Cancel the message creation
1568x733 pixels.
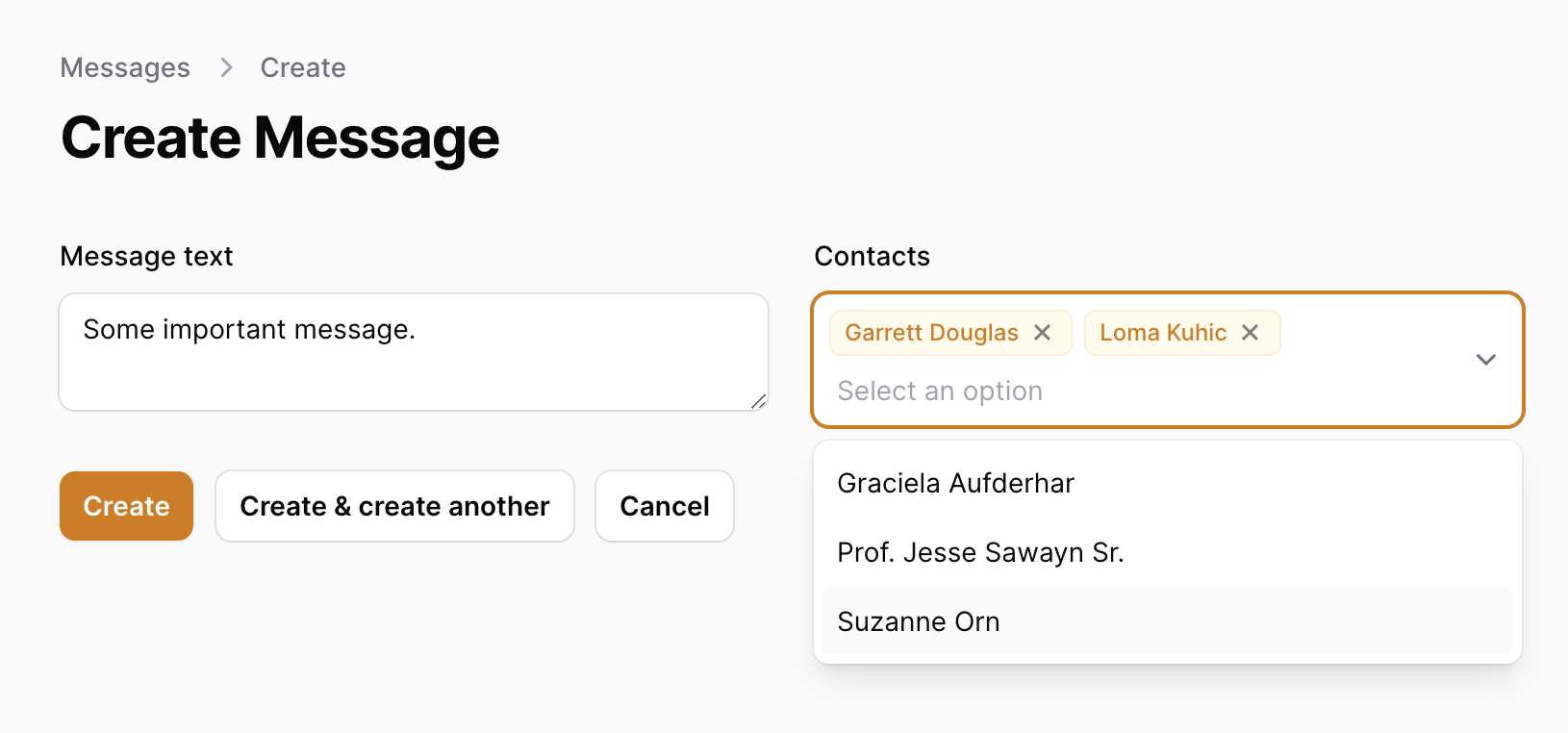(664, 506)
